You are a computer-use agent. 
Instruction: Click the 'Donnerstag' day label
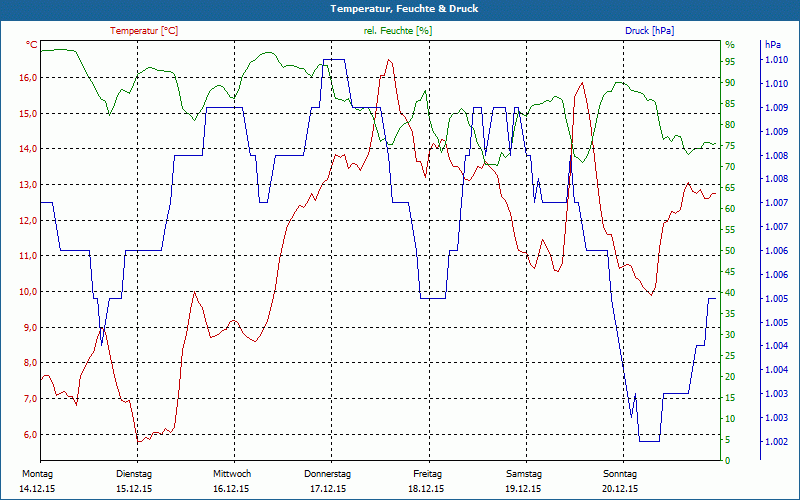(x=328, y=473)
